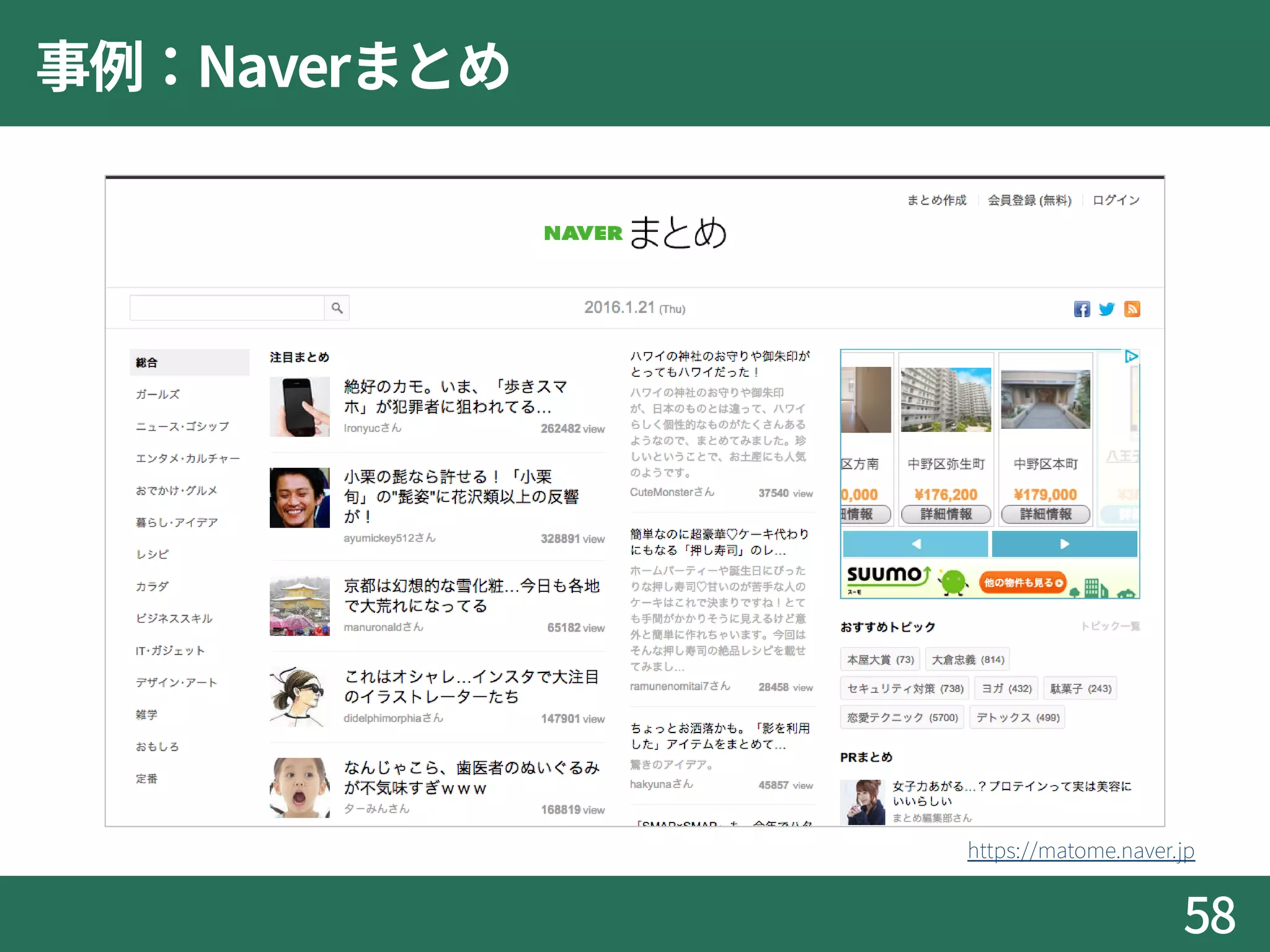Open the https://matome.naver.jp link
This screenshot has height=952, width=1270.
pyautogui.click(x=1081, y=851)
